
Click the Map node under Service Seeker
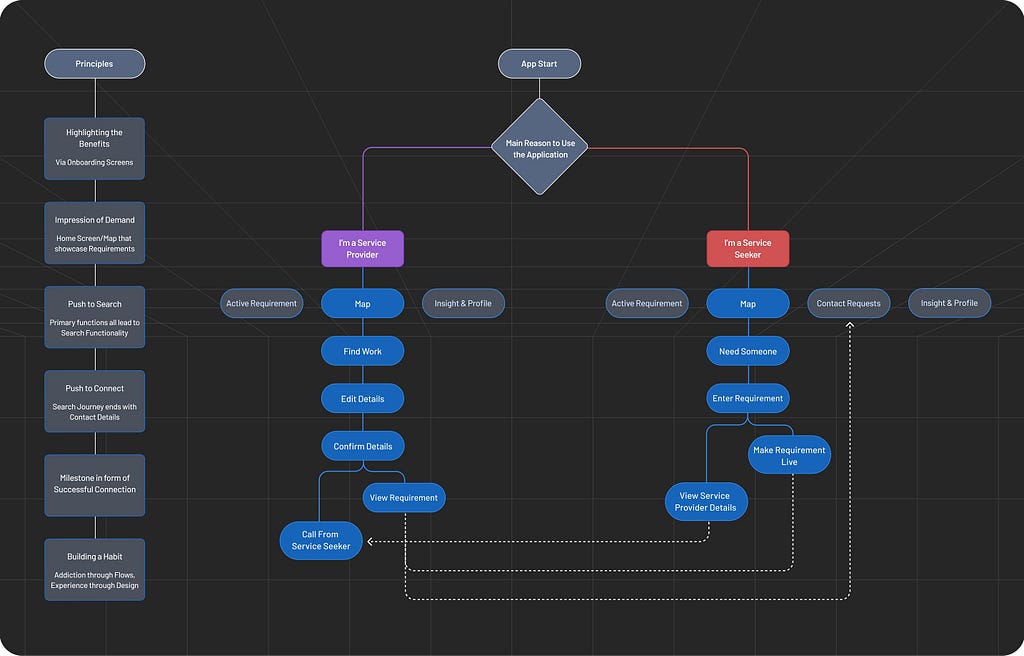[748, 303]
